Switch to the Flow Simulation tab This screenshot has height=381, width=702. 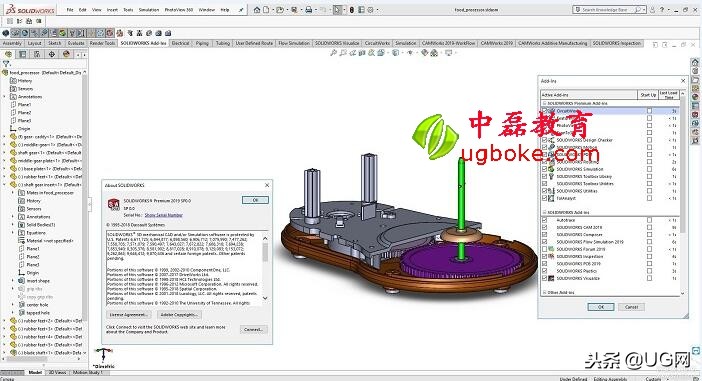[294, 43]
